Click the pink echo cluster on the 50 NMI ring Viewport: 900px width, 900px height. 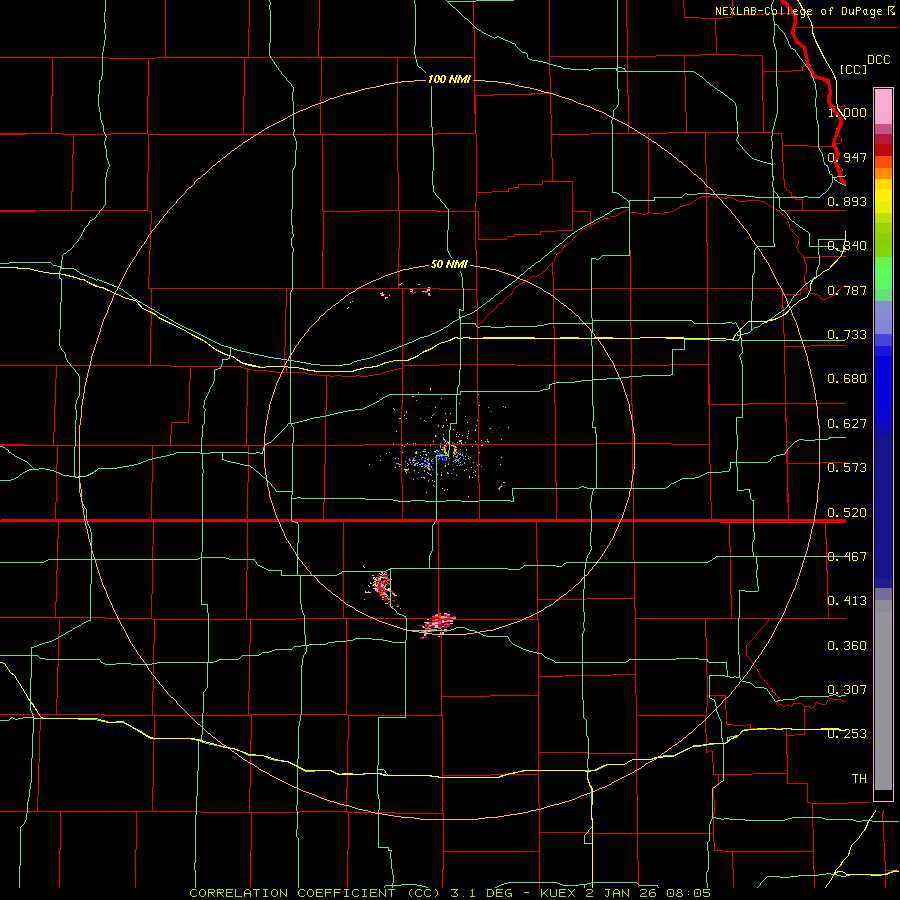(439, 624)
